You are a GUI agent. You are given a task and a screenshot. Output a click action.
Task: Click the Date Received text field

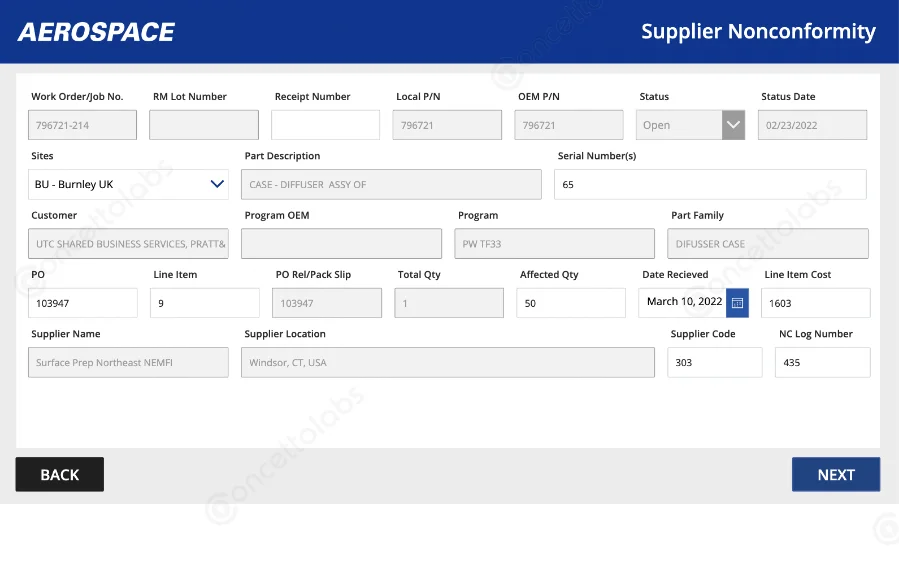tap(683, 302)
